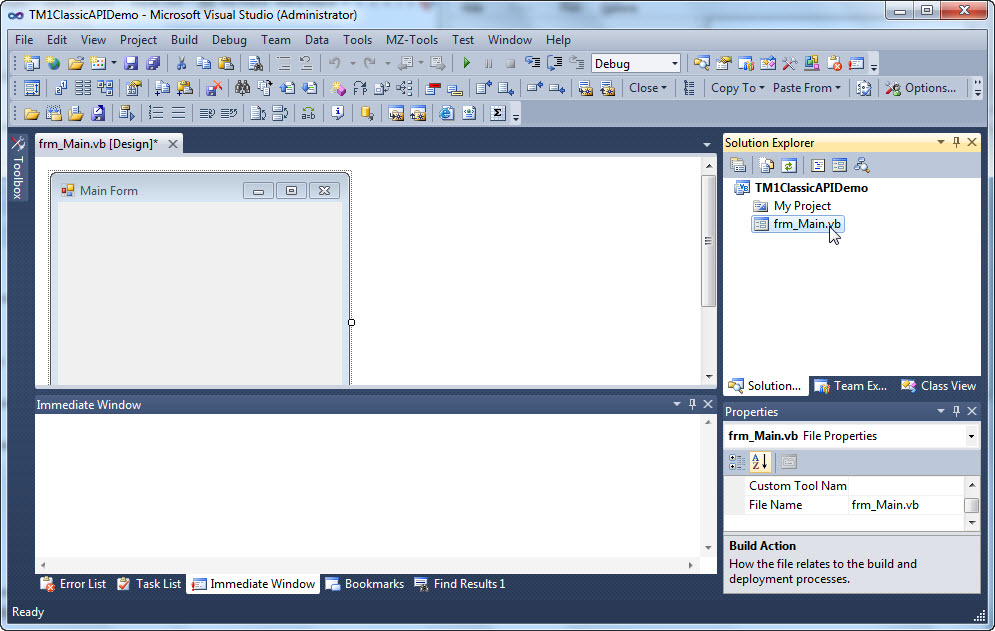Viewport: 995px width, 631px height.
Task: Open the Debug menu
Action: point(229,39)
